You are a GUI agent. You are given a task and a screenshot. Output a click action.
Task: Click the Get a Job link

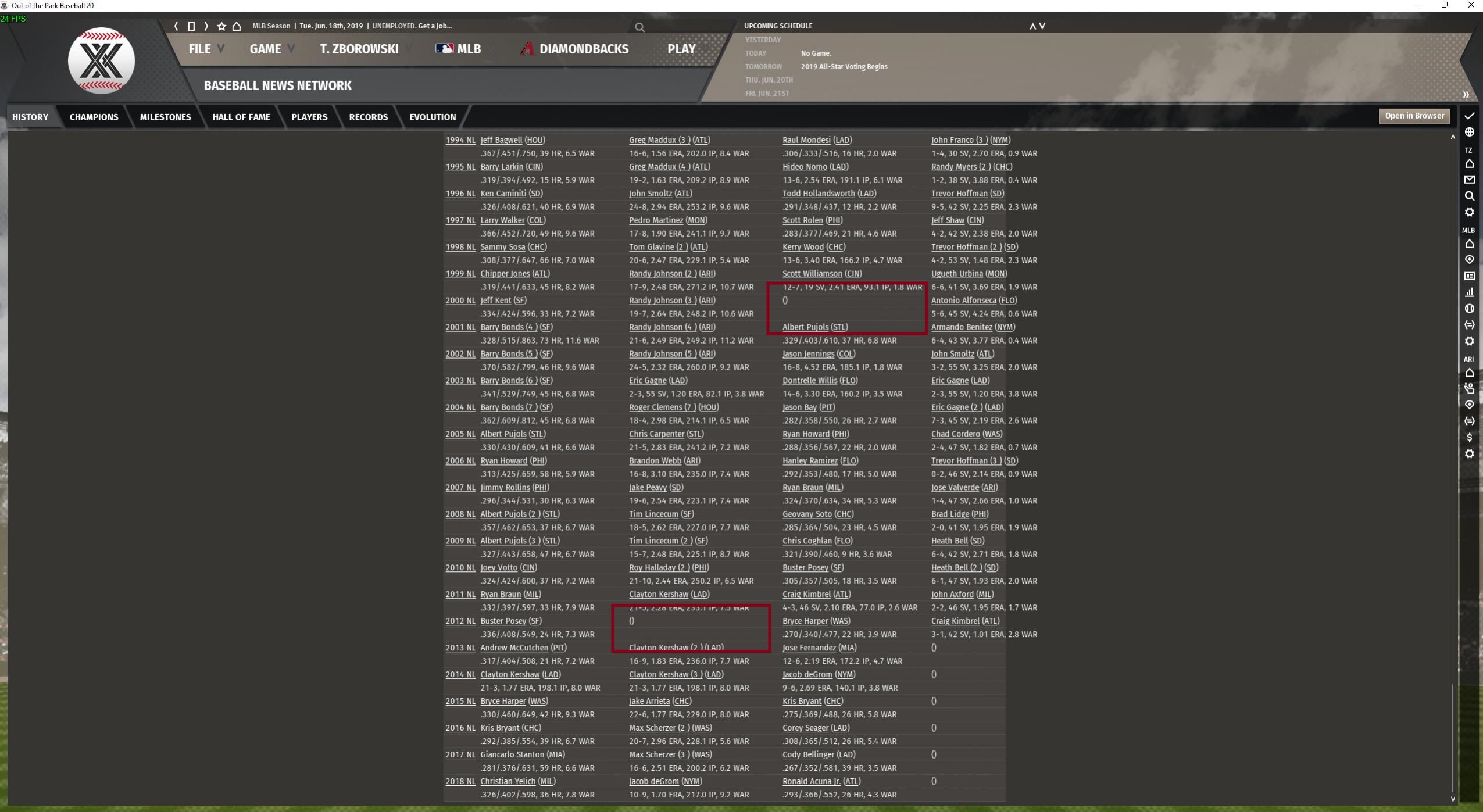click(x=435, y=26)
